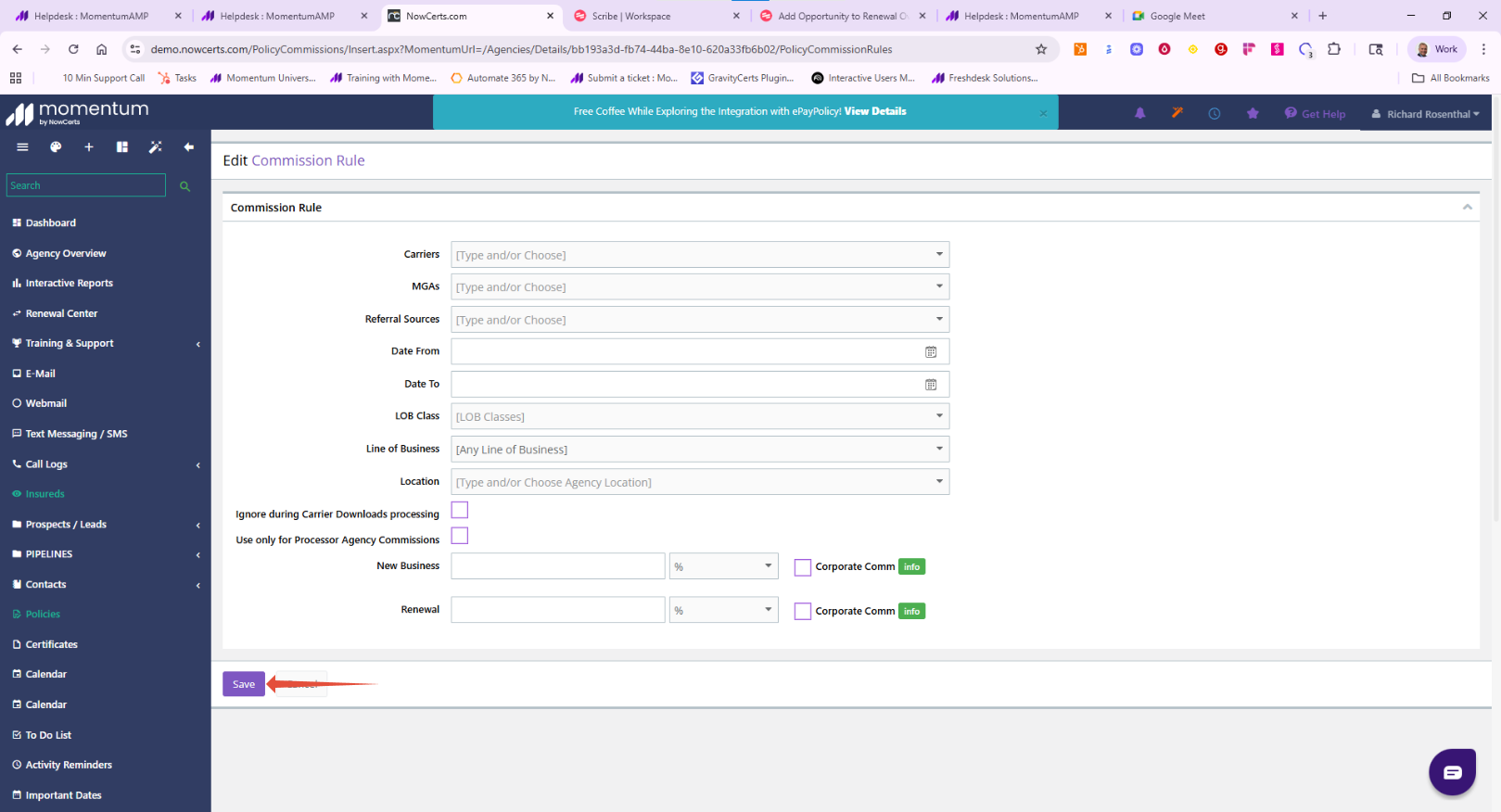Open notifications bell icon in header
1501x812 pixels.
1140,113
